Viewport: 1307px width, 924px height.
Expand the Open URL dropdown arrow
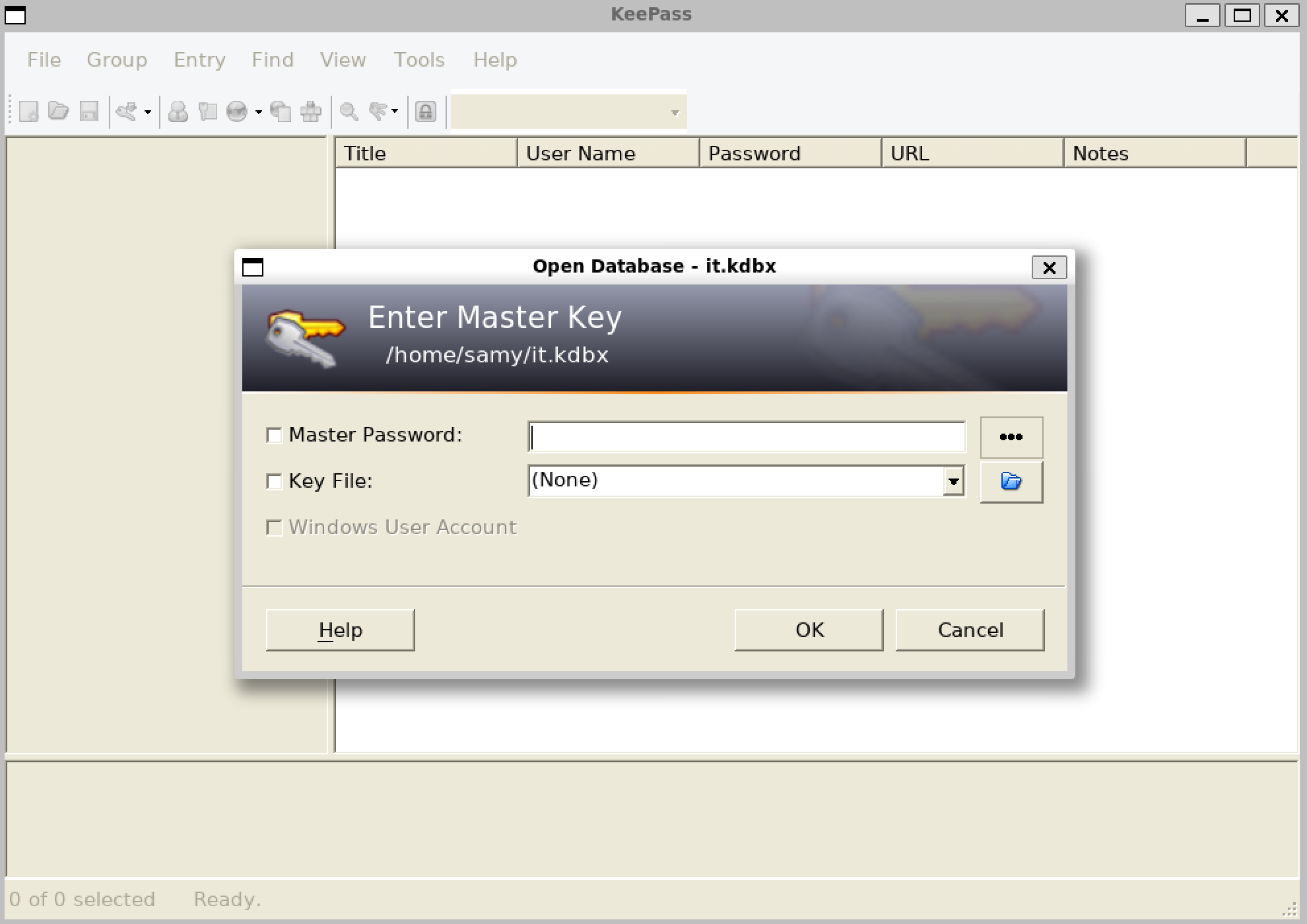pyautogui.click(x=258, y=112)
